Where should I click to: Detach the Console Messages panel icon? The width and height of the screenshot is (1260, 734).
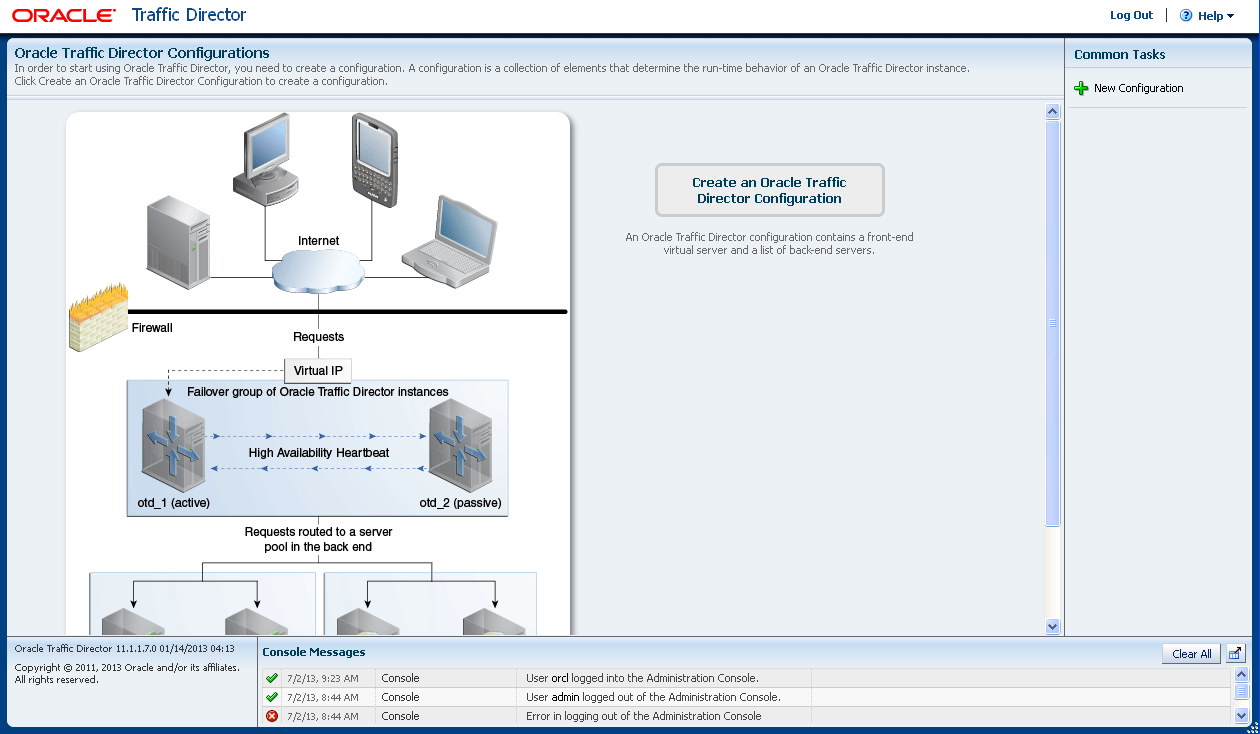[1235, 654]
